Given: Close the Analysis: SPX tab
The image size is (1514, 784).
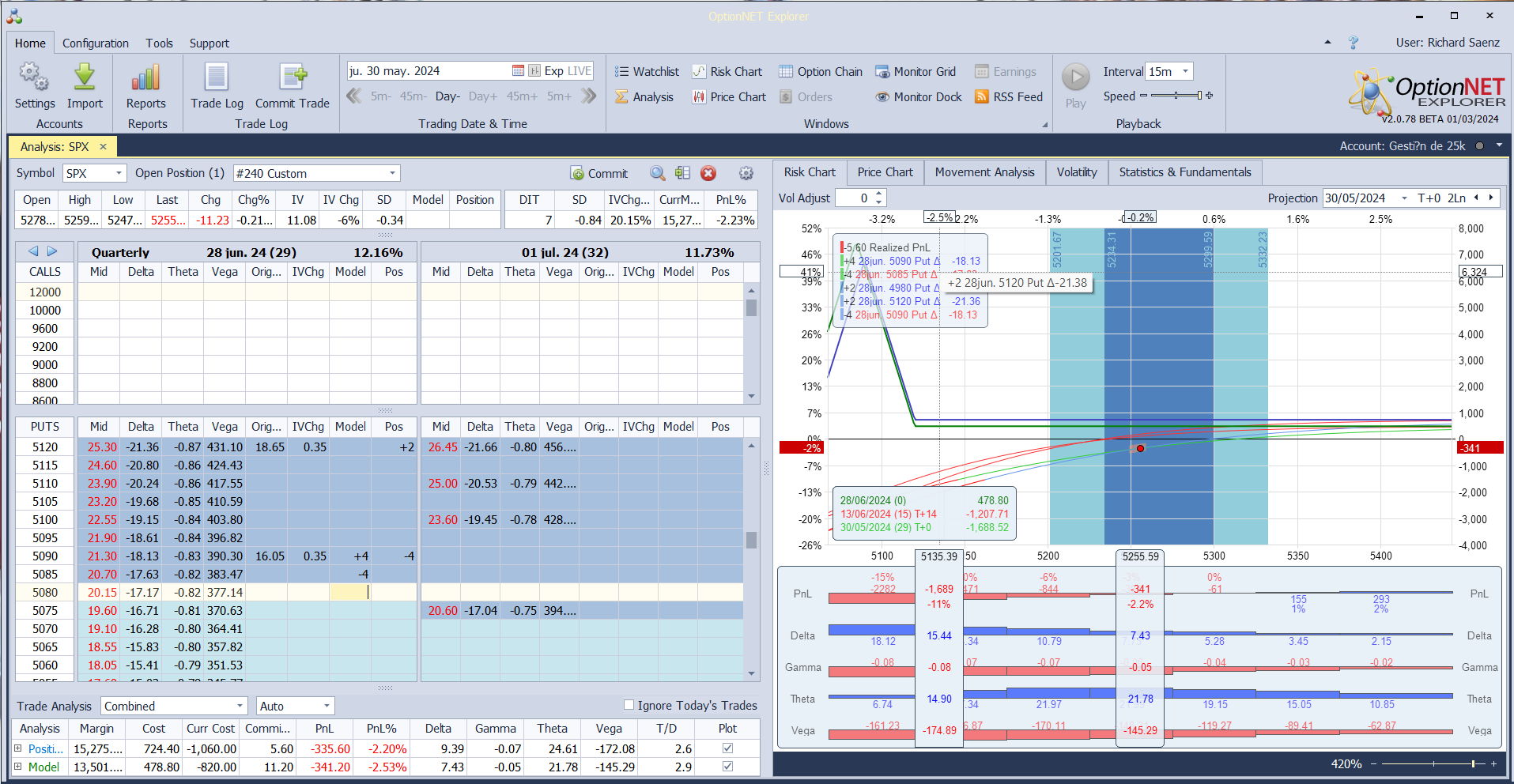Looking at the screenshot, I should [103, 146].
